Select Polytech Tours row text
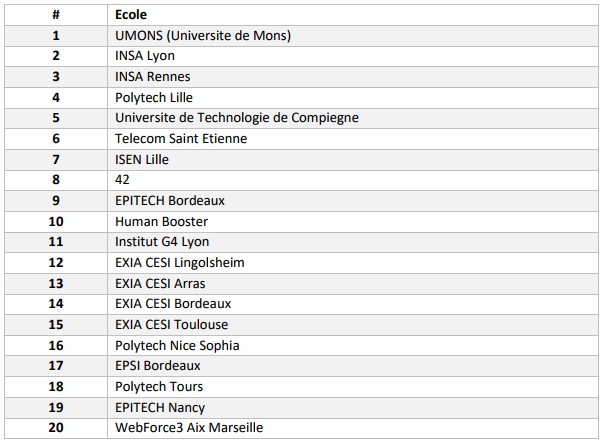The image size is (606, 443). [159, 387]
